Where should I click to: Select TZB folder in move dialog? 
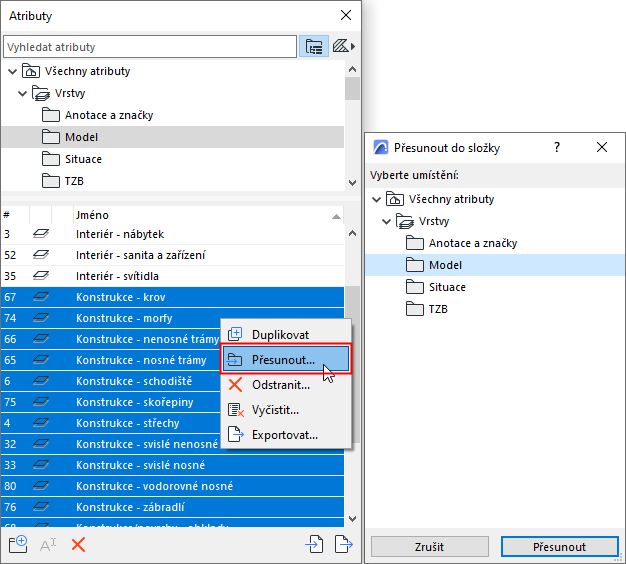tap(495, 309)
